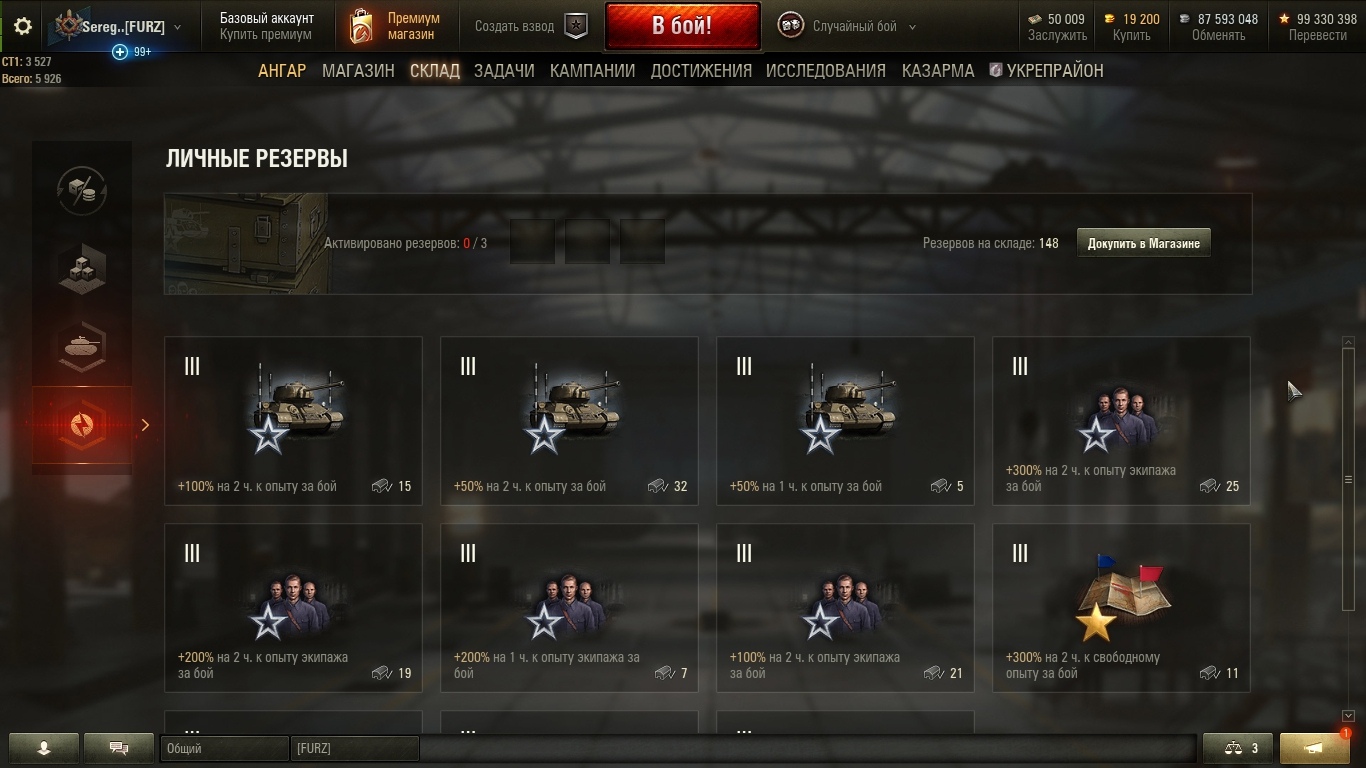Open the notifications megaphone button
1366x768 pixels.
point(1314,747)
